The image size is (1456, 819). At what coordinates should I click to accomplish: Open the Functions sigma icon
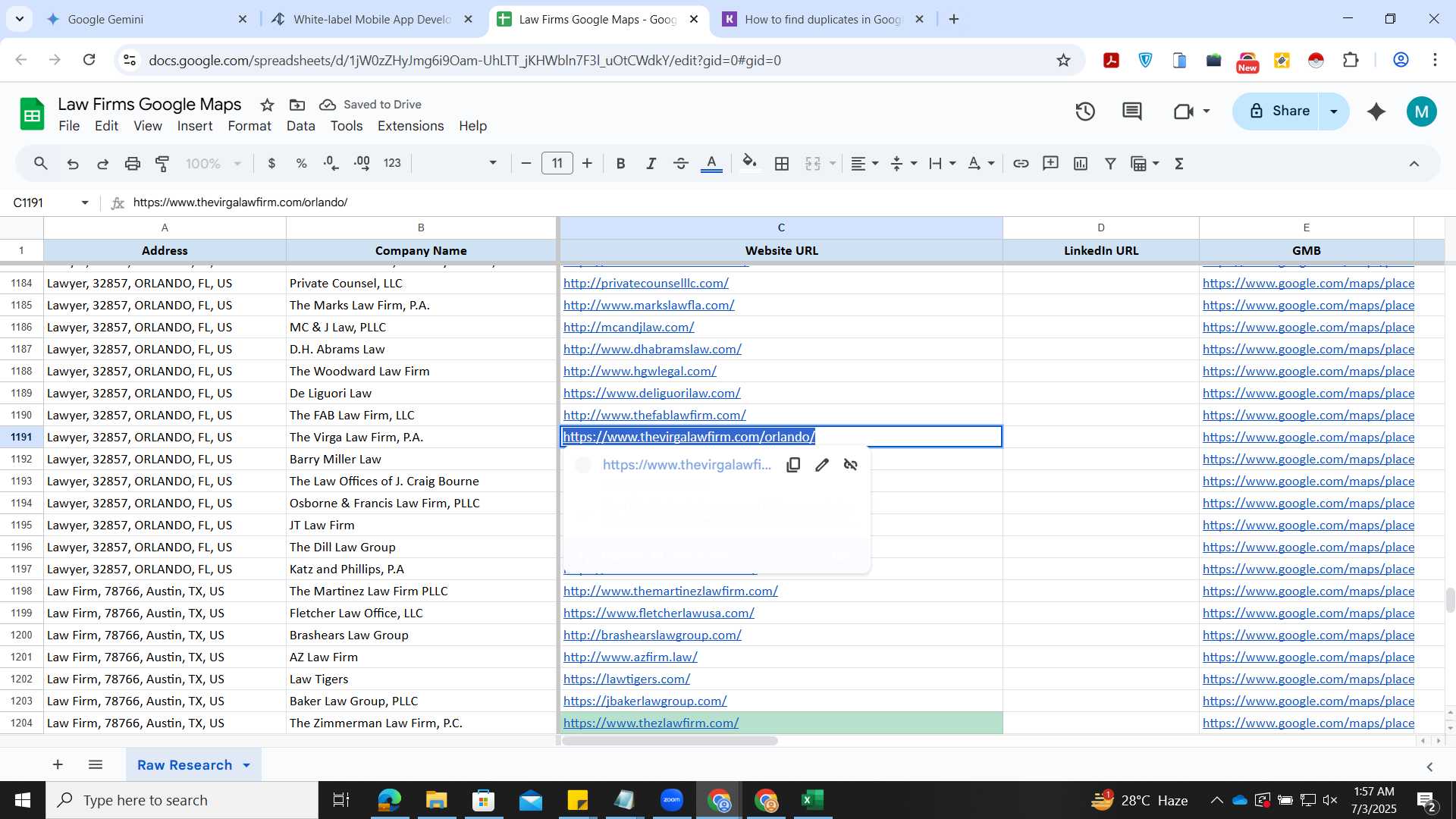coord(1179,163)
